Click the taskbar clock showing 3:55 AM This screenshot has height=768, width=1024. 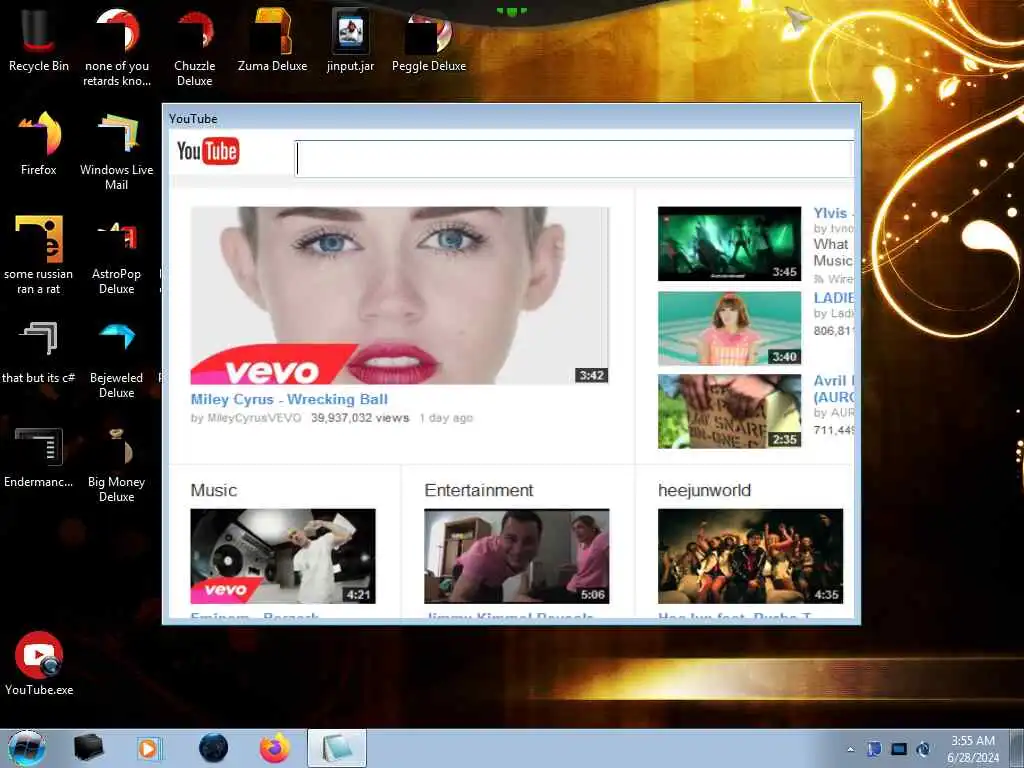click(x=973, y=749)
